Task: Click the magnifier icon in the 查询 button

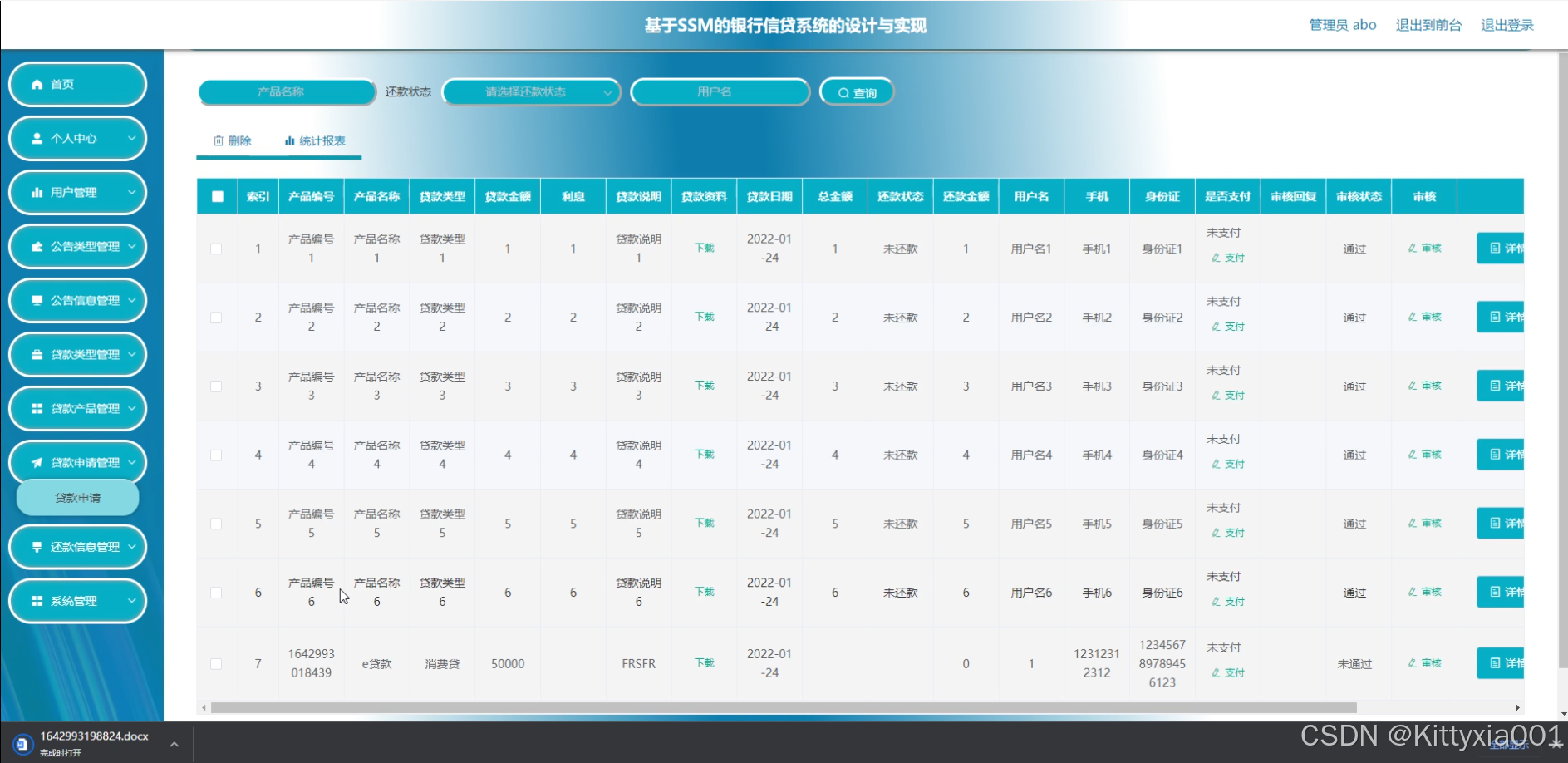Action: [843, 93]
